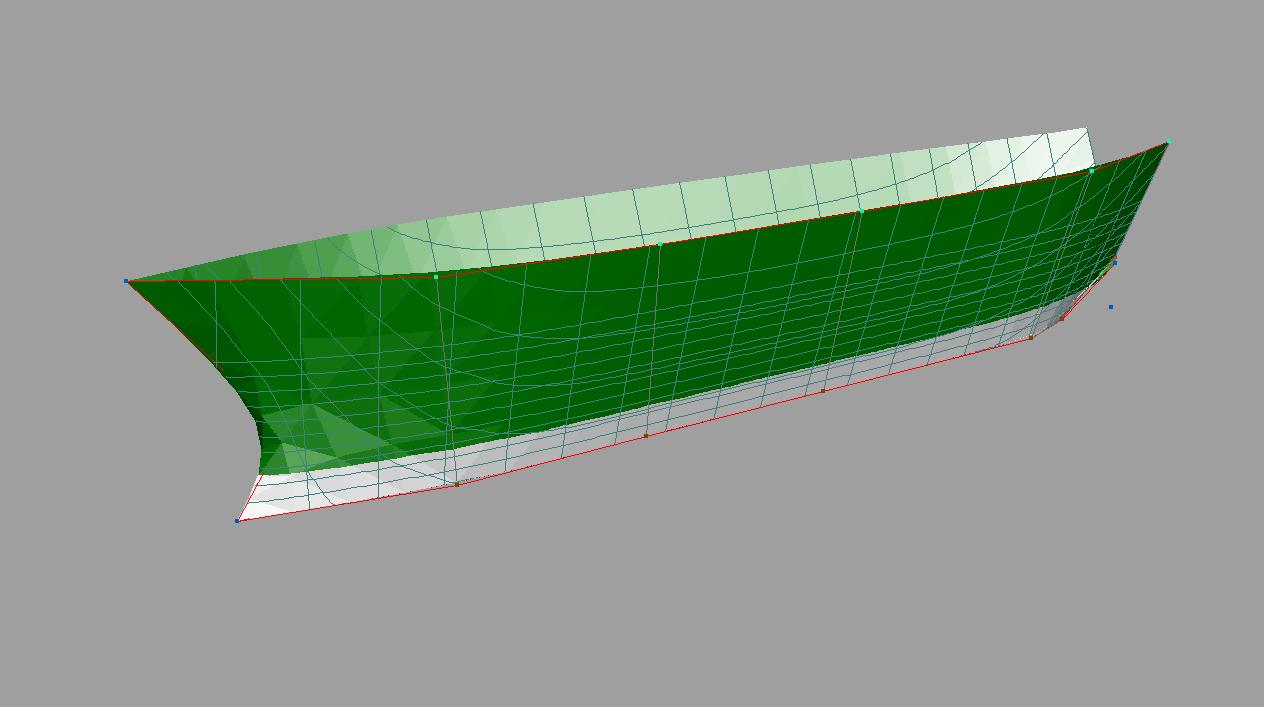Select the isolated blue point floating right of hull
The image size is (1264, 707).
1110,307
